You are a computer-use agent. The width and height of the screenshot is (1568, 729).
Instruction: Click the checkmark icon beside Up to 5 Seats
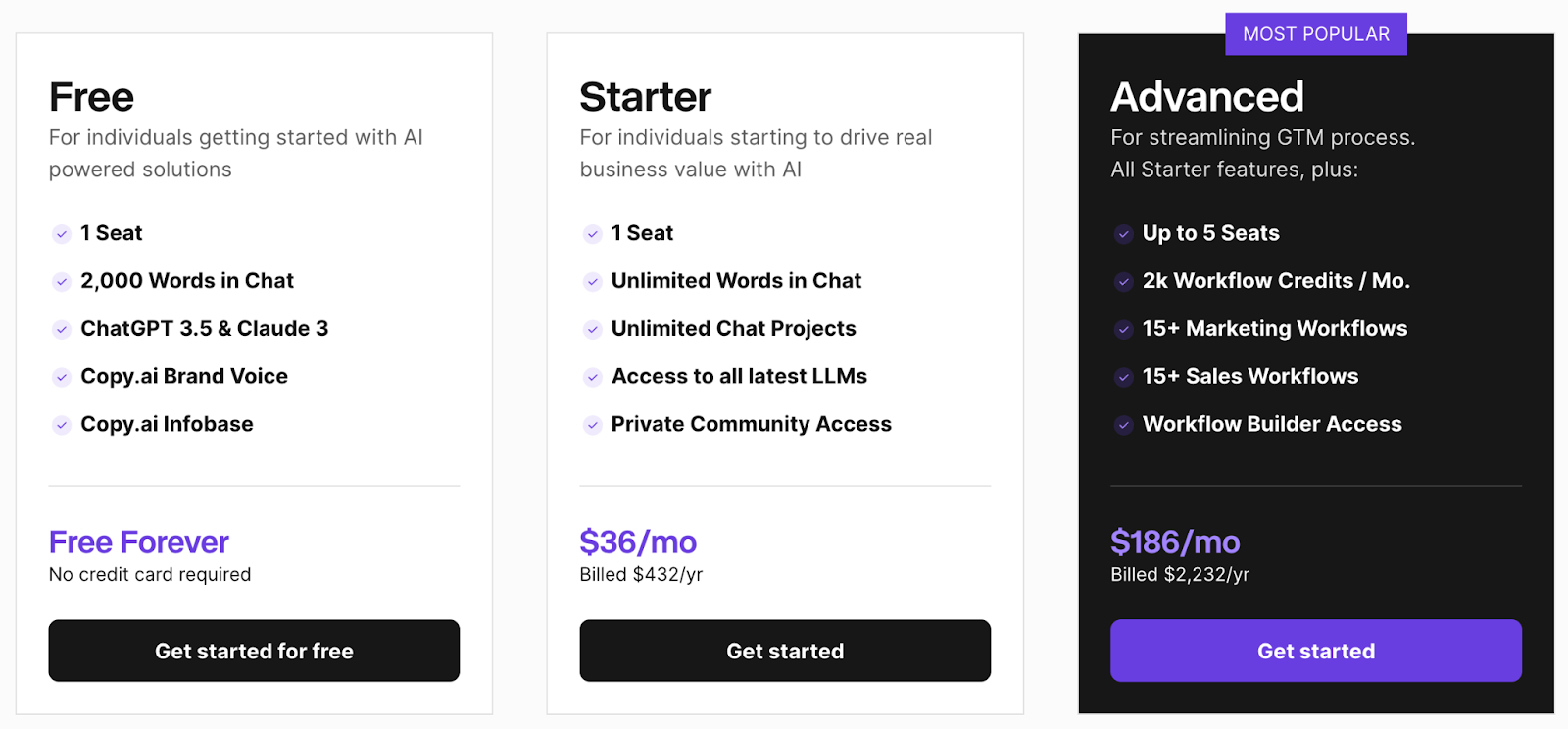[x=1124, y=234]
